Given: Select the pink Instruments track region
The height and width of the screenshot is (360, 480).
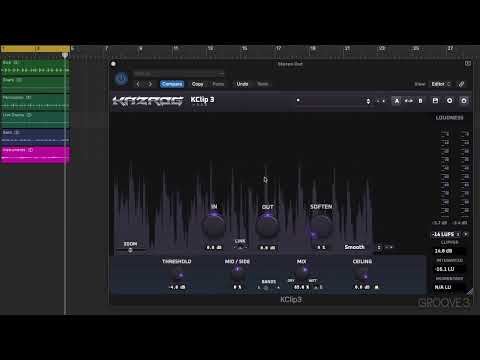Looking at the screenshot, I should 35,154.
